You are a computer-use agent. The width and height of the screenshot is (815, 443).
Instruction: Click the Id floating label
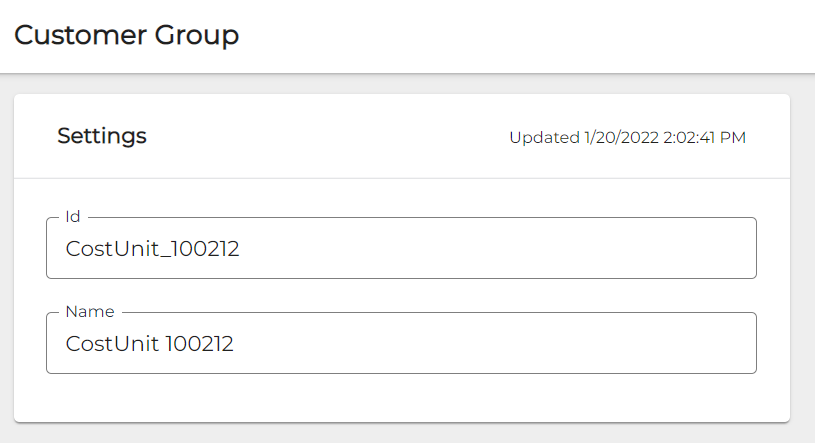pyautogui.click(x=72, y=216)
